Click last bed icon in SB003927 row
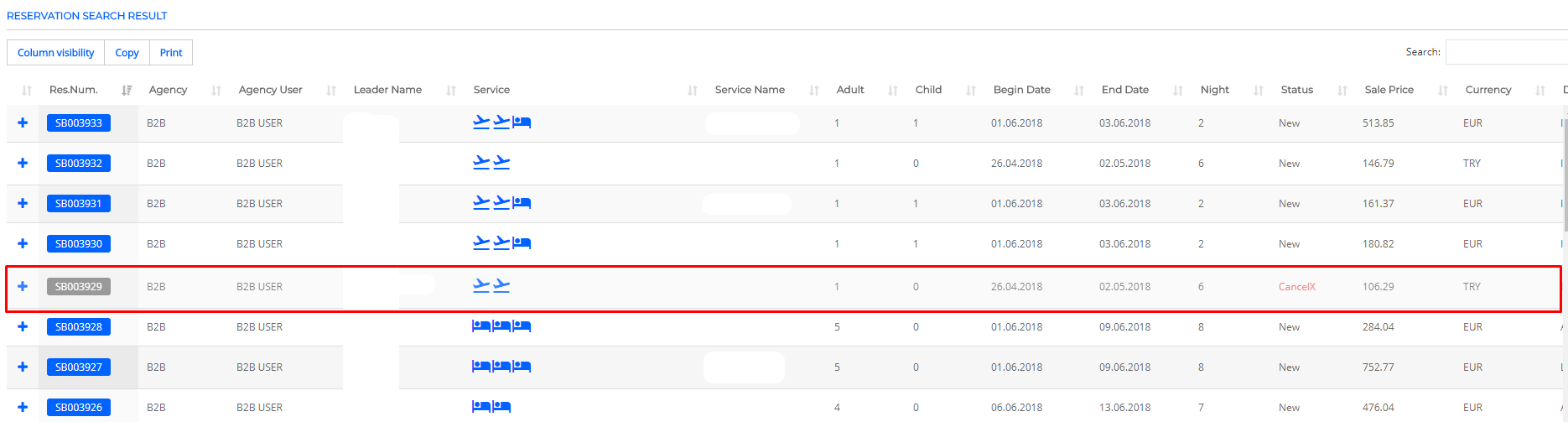Image resolution: width=1568 pixels, height=422 pixels. click(522, 366)
